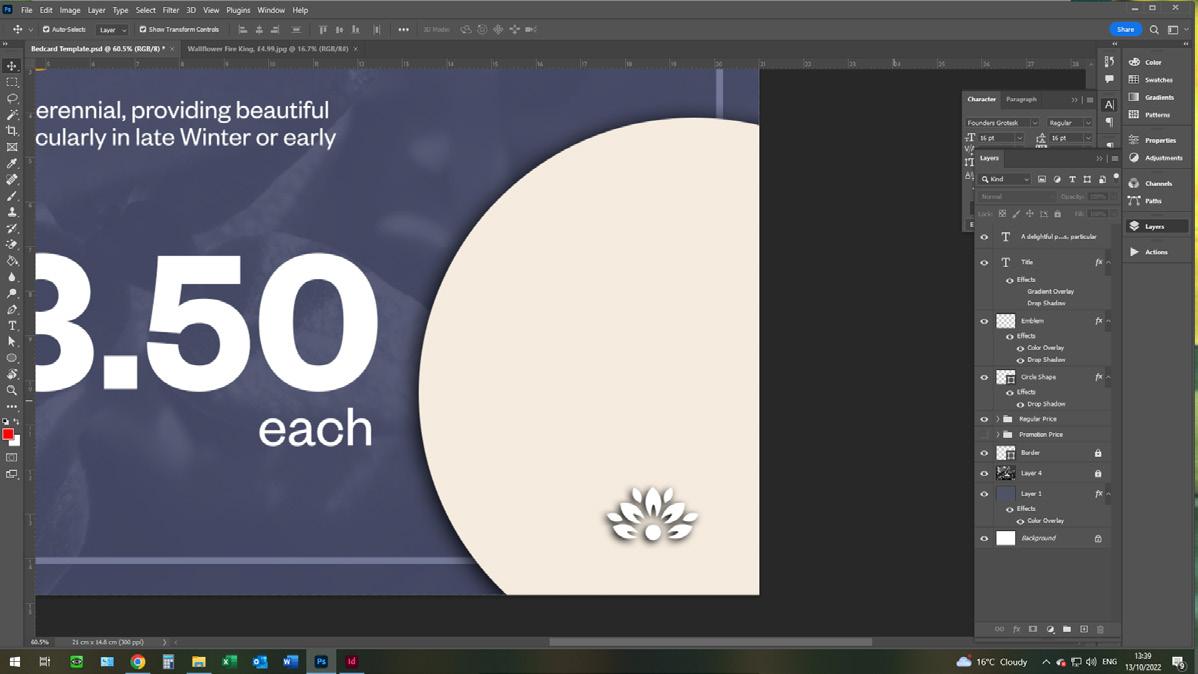
Task: Select the Brush tool
Action: [x=11, y=196]
